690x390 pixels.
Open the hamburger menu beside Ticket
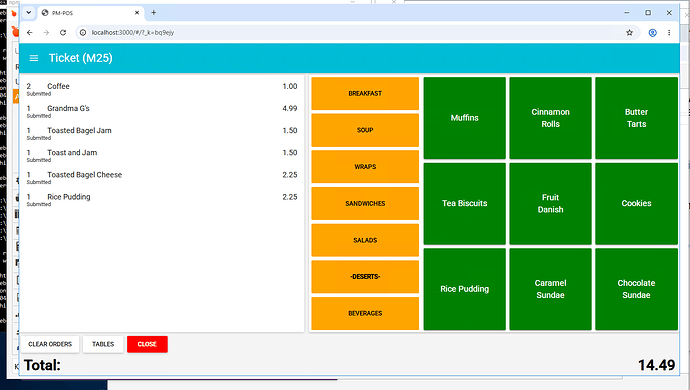34,58
